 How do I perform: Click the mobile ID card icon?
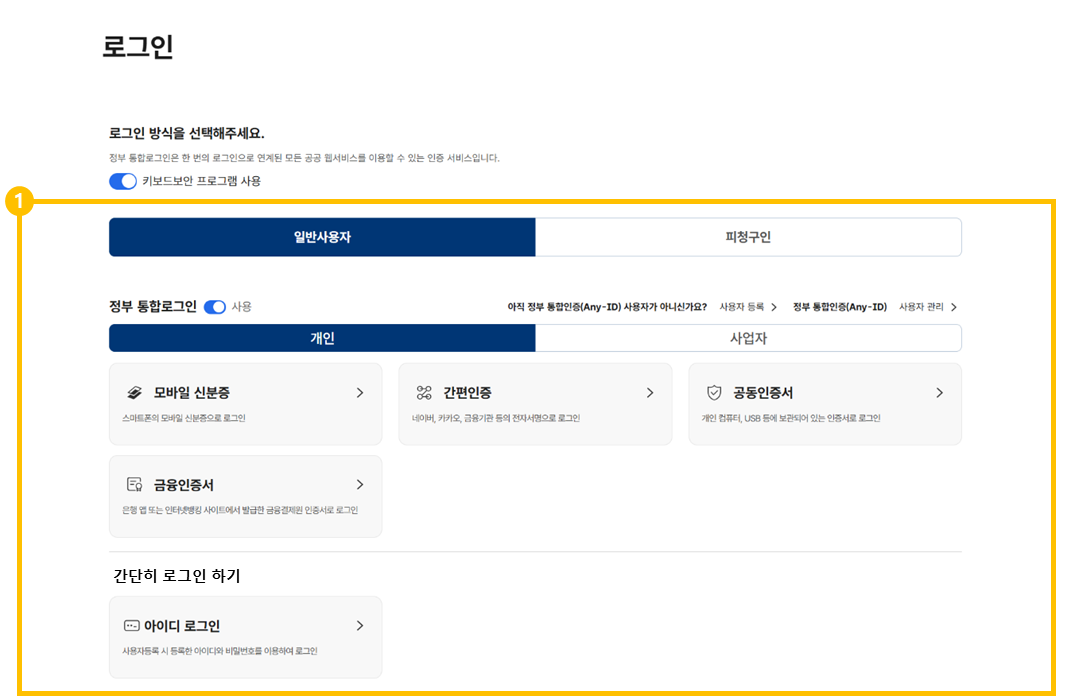coord(135,393)
